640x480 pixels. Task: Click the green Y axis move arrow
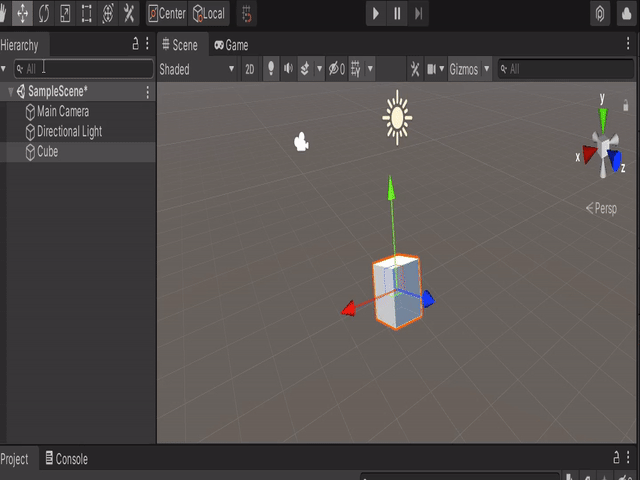[x=391, y=189]
